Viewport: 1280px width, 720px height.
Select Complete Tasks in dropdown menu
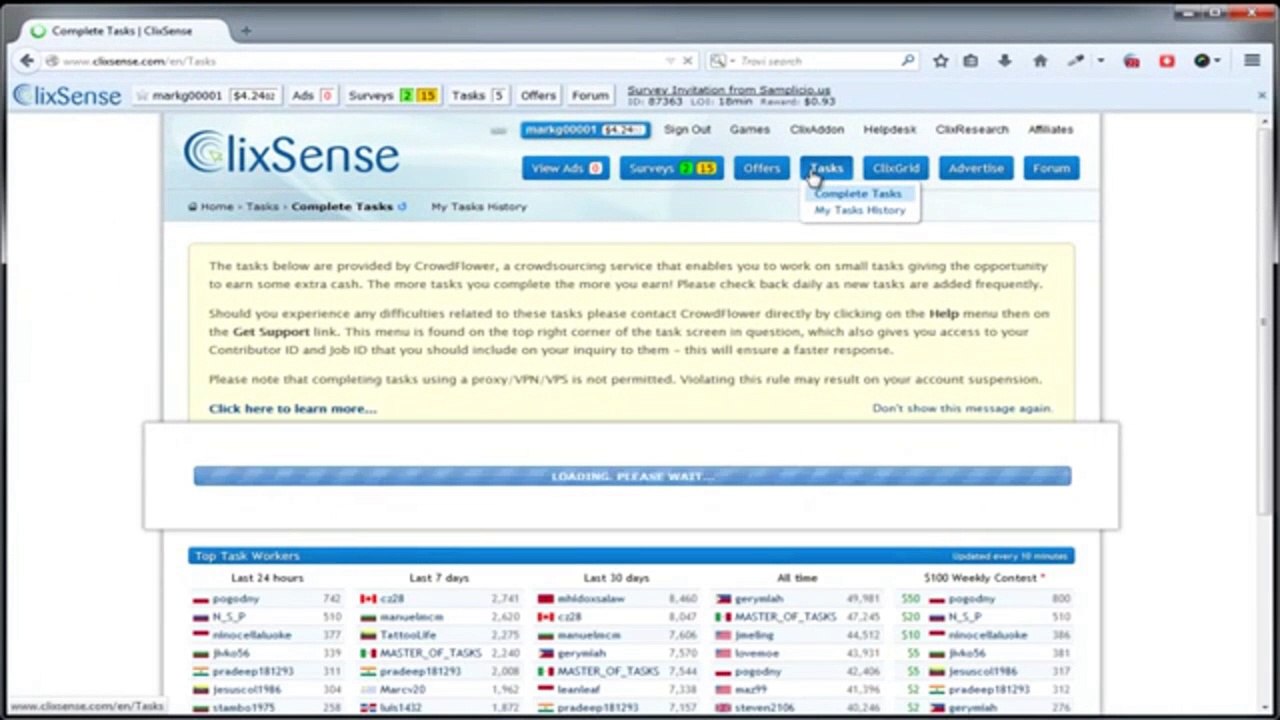tap(858, 194)
